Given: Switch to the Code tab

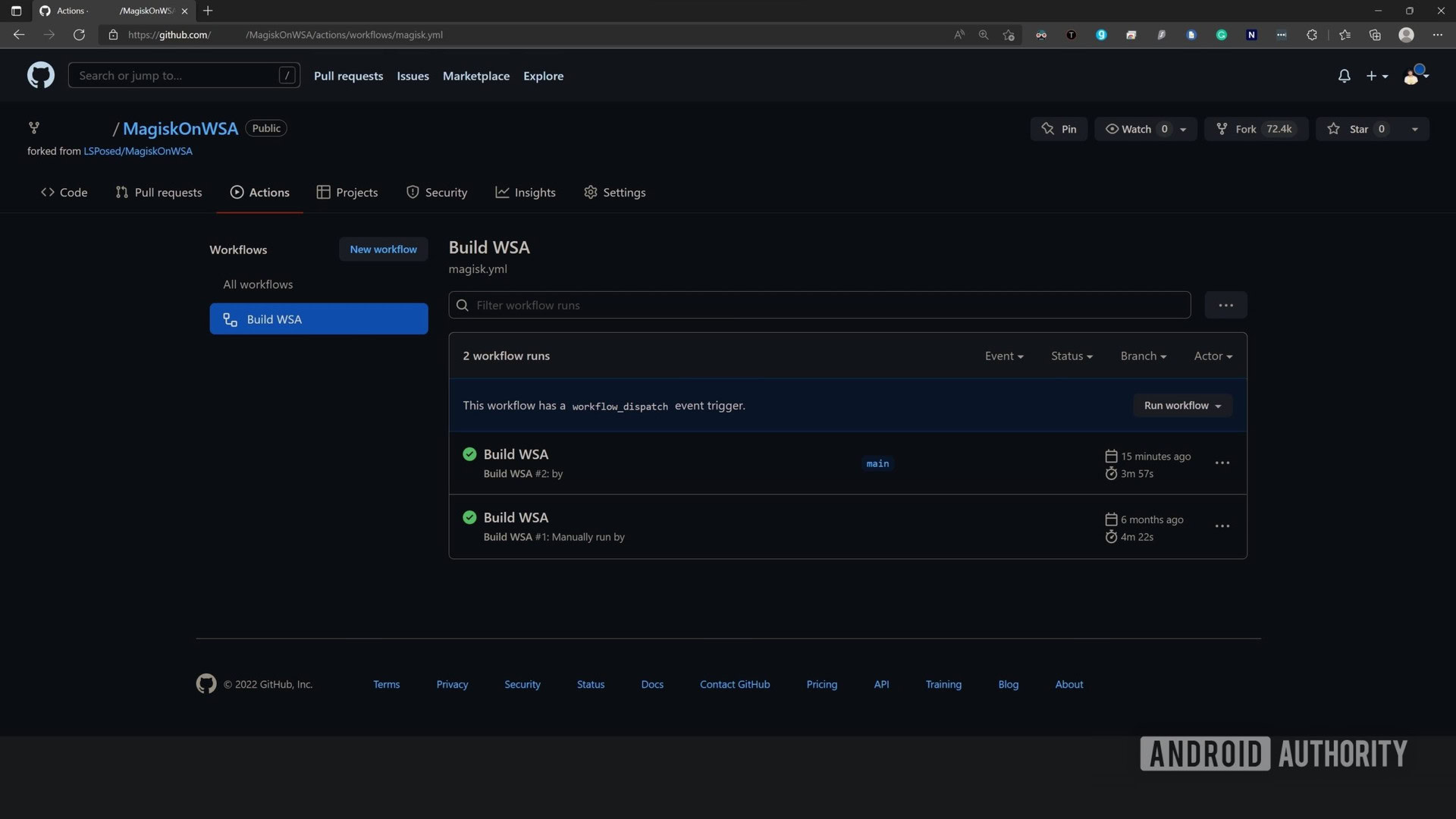Looking at the screenshot, I should coord(64,193).
